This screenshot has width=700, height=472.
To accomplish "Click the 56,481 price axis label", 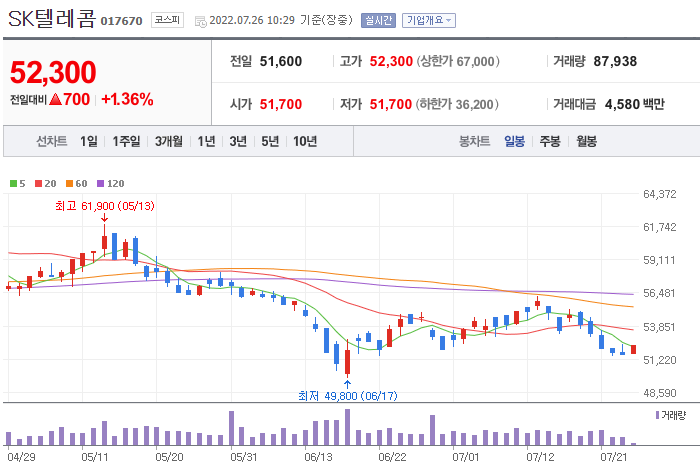I will [x=660, y=293].
